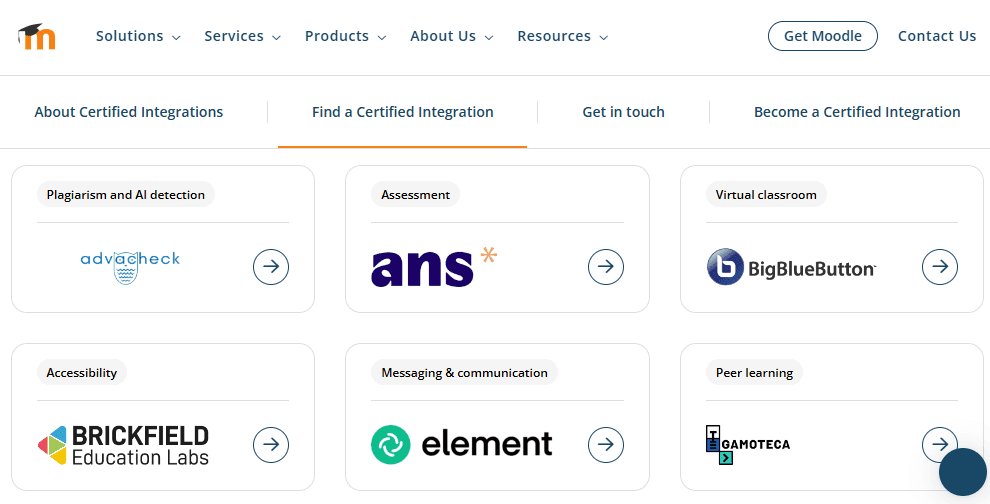
Task: Click the Plagiarism and AI detection tag
Action: 126,195
